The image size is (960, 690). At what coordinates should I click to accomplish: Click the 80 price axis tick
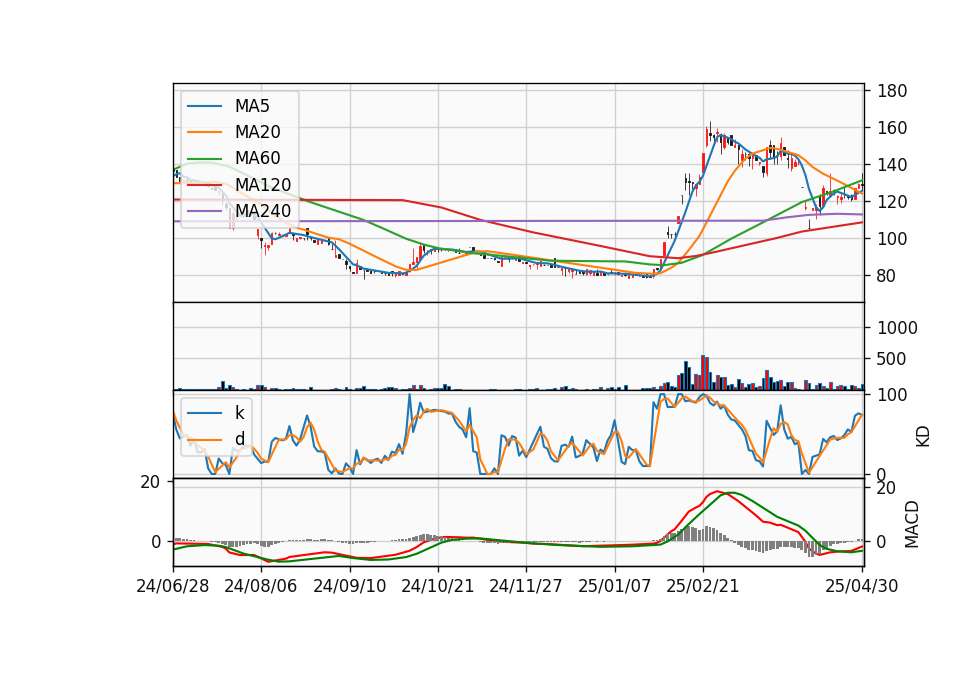[x=887, y=276]
